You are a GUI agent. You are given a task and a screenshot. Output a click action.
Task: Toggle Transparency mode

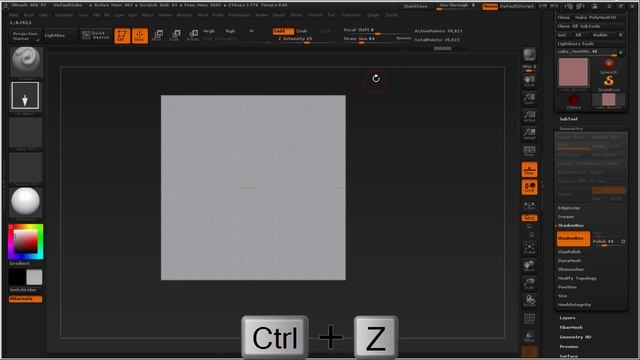(529, 336)
